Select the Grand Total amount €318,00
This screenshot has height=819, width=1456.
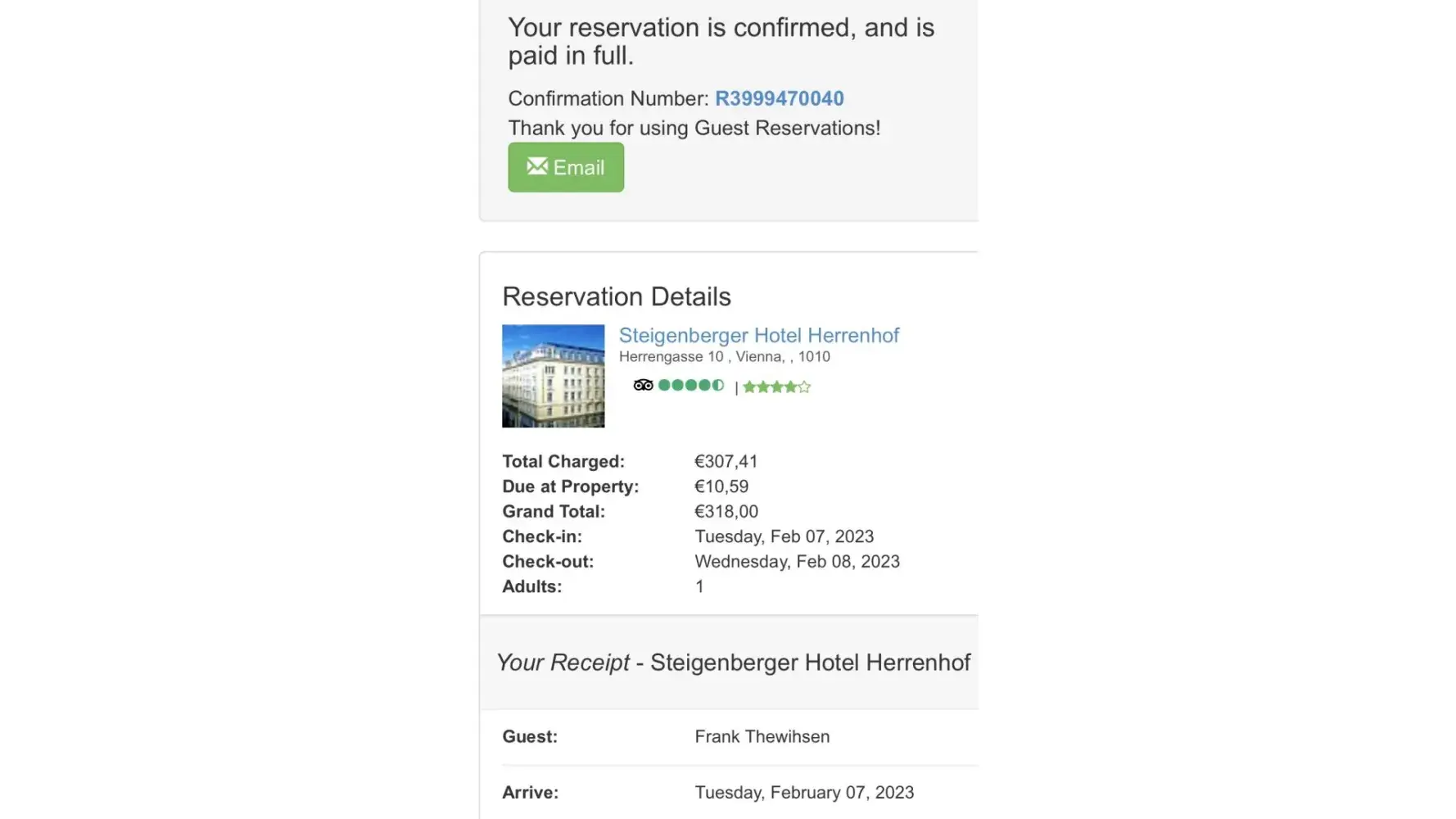coord(726,512)
